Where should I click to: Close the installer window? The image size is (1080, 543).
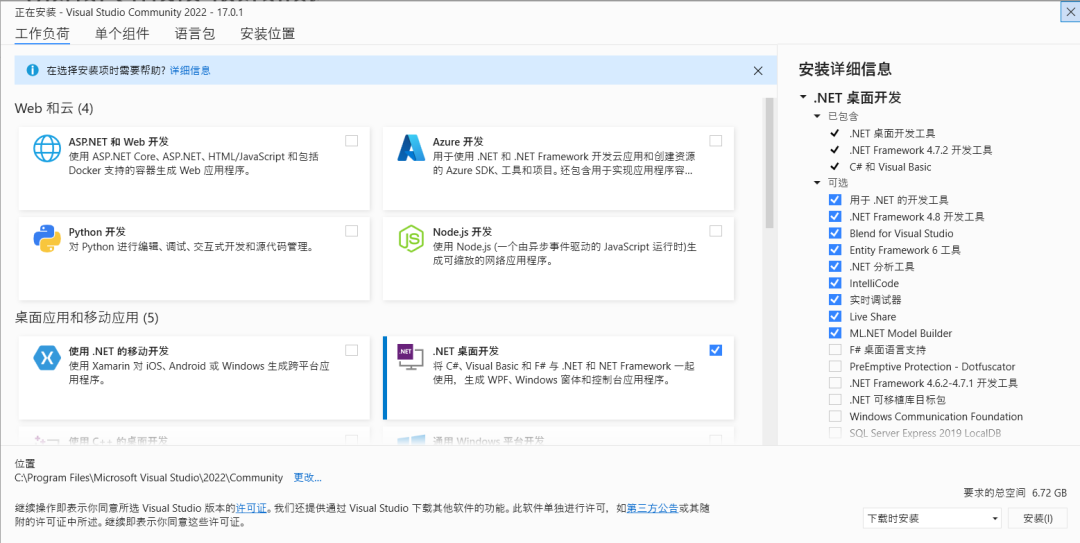tap(1071, 12)
